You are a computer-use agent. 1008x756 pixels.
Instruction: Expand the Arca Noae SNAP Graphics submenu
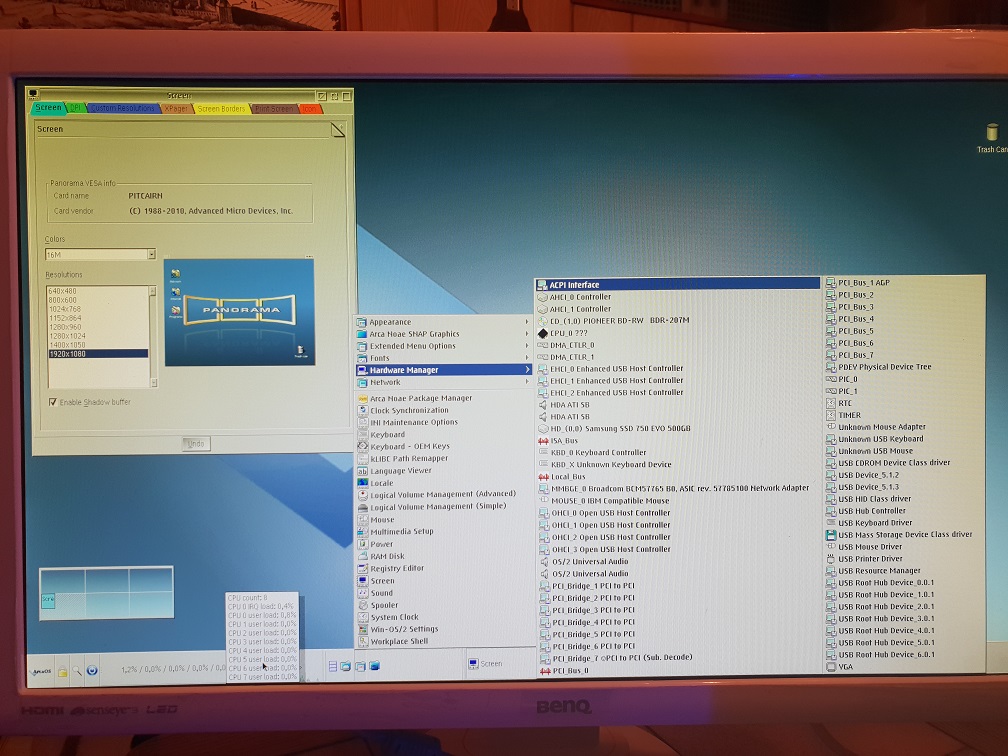click(444, 334)
